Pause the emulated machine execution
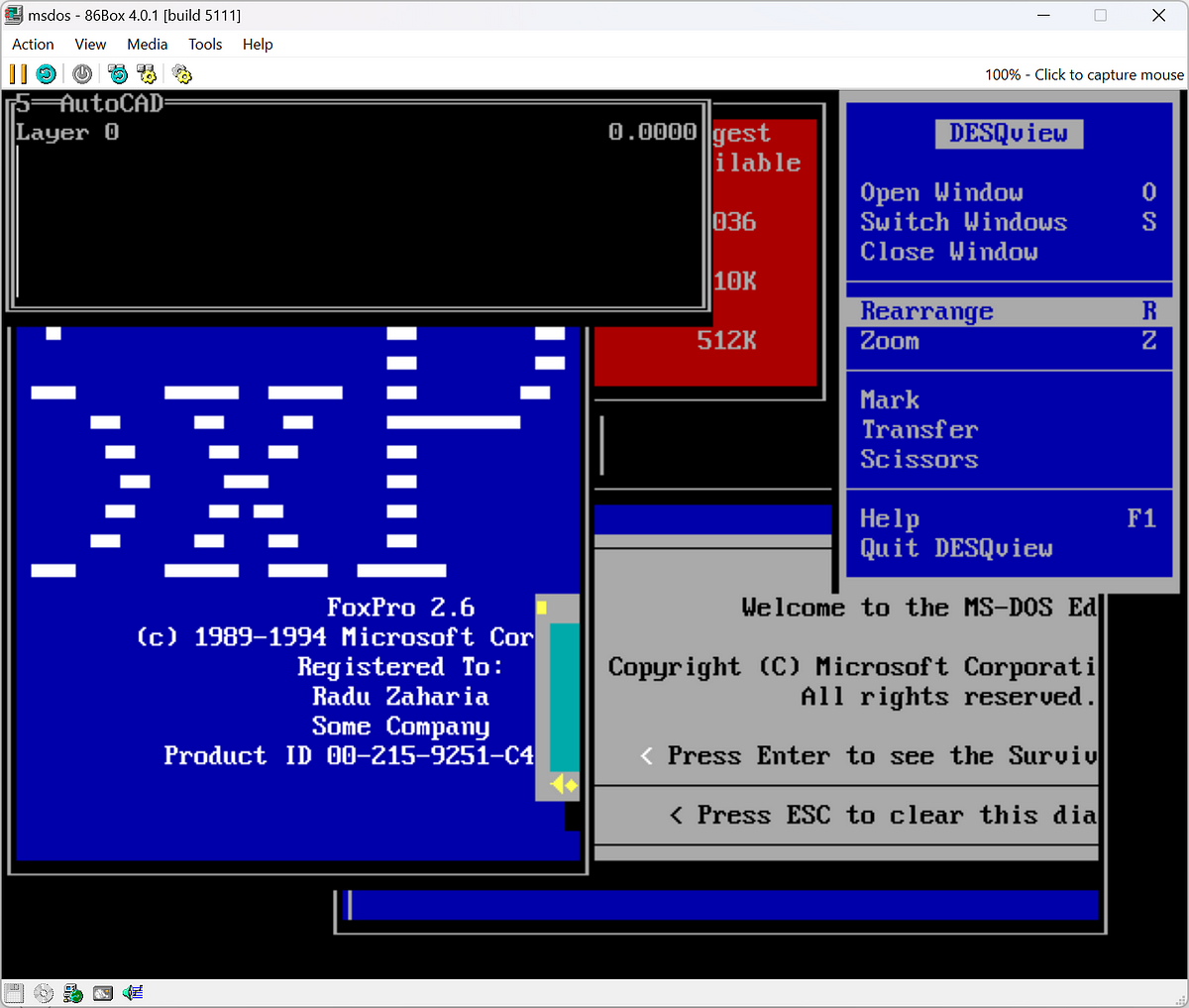The image size is (1189, 1008). click(18, 74)
